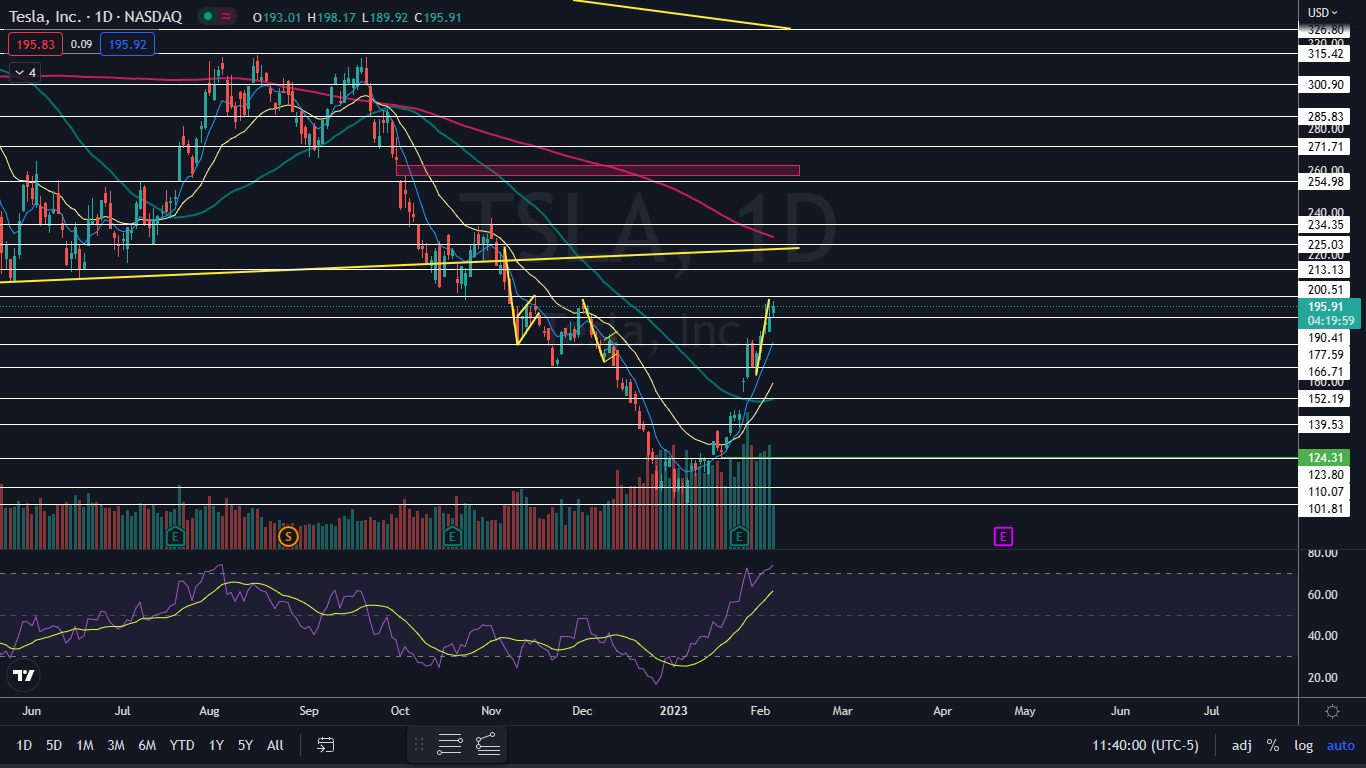Click the 177.59 price axis label
This screenshot has width=1366, height=768.
(x=1325, y=355)
